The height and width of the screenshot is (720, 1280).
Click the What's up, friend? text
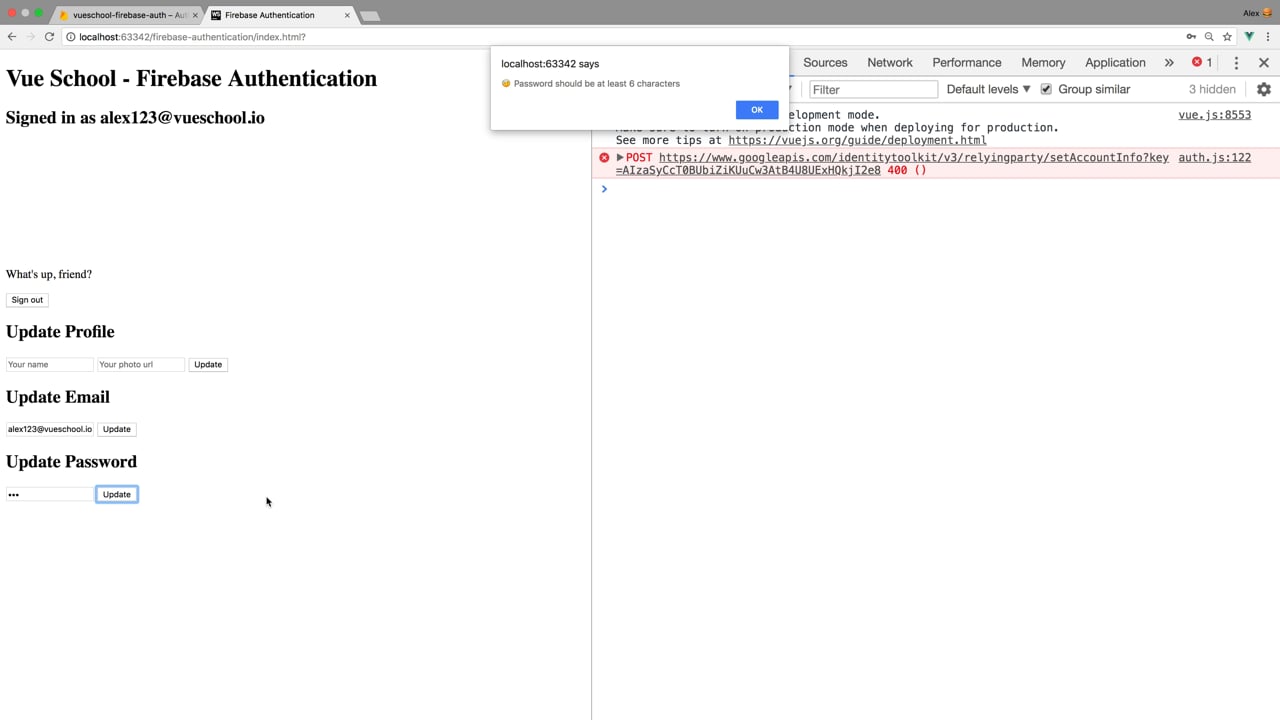point(49,274)
